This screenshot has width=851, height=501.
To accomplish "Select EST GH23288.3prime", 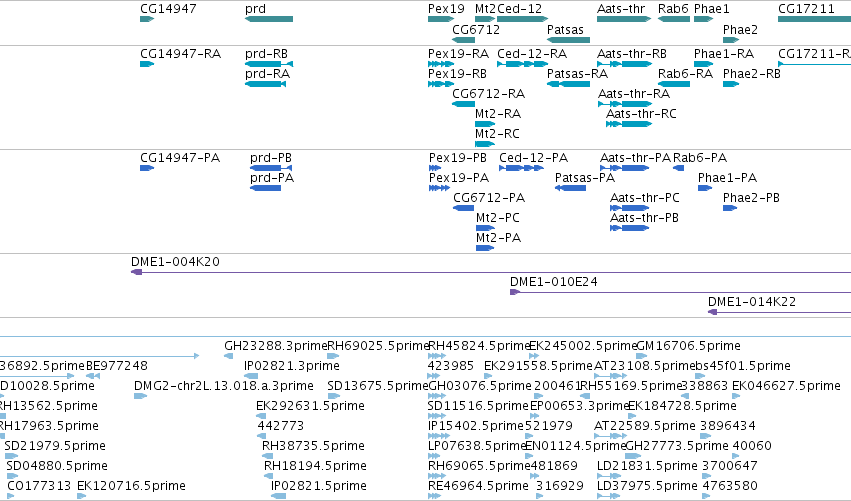I will [276, 346].
